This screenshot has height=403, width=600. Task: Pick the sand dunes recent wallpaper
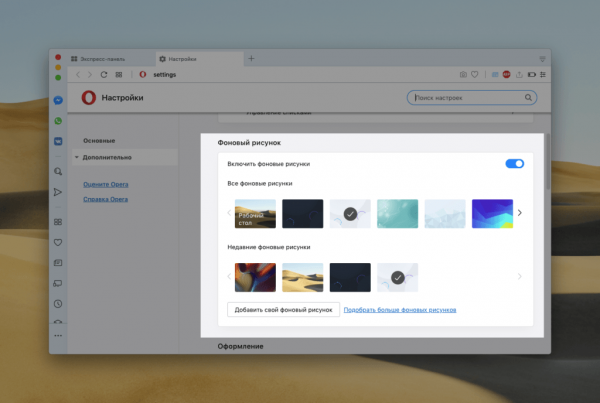303,277
